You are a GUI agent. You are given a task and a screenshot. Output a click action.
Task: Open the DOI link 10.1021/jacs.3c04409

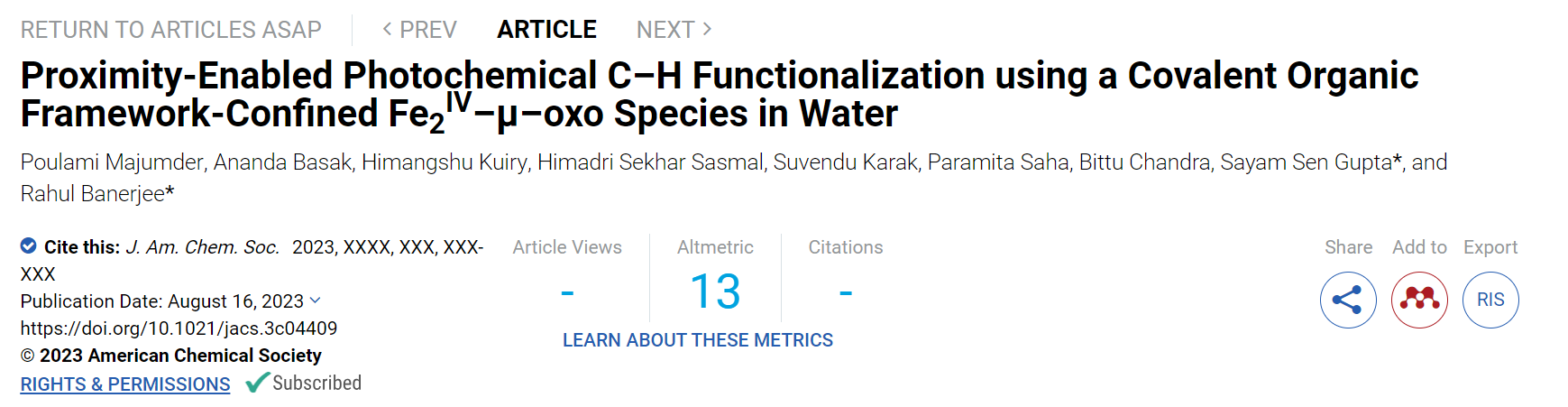[179, 328]
